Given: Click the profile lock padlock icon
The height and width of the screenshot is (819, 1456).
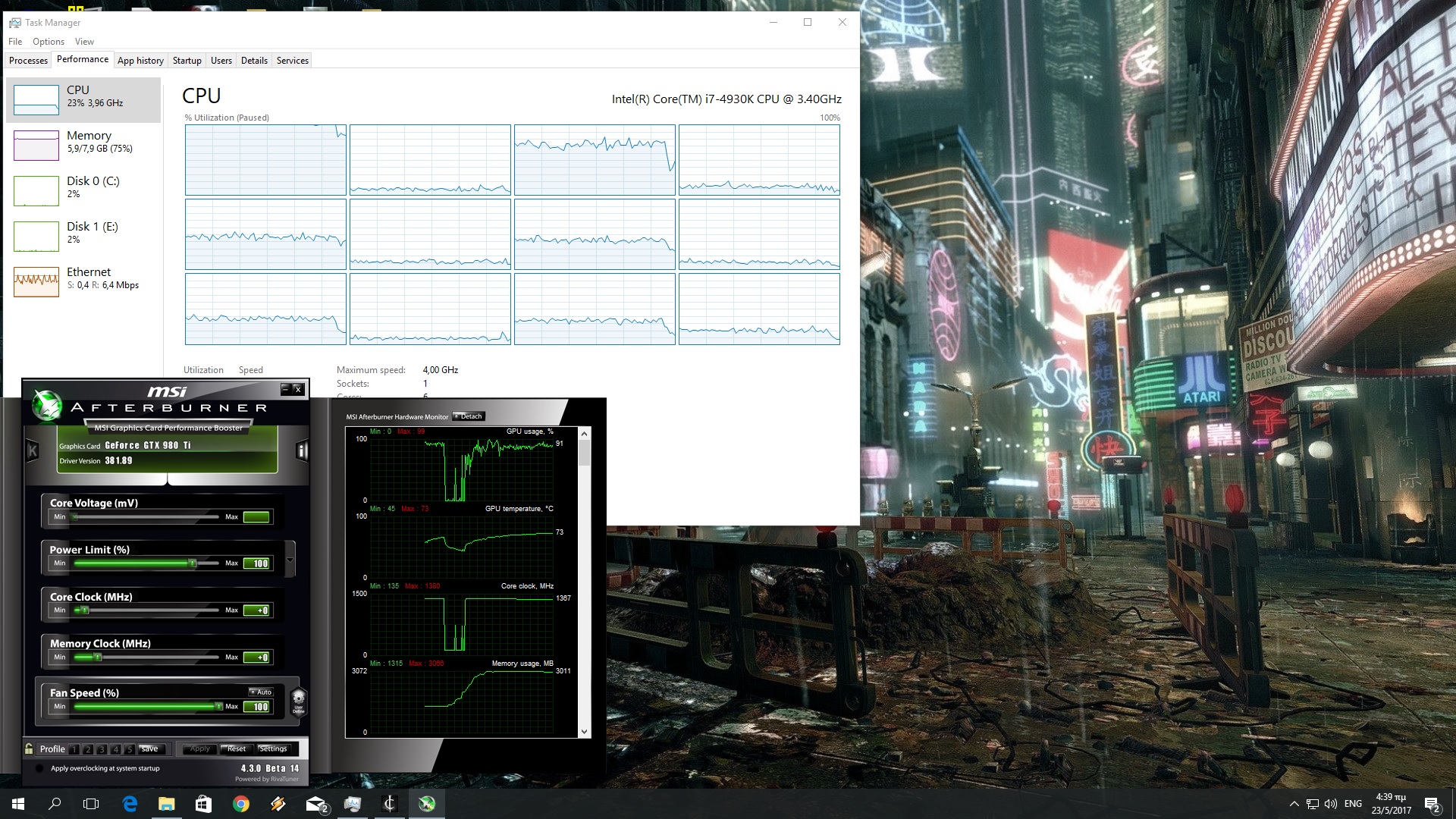Looking at the screenshot, I should [29, 748].
